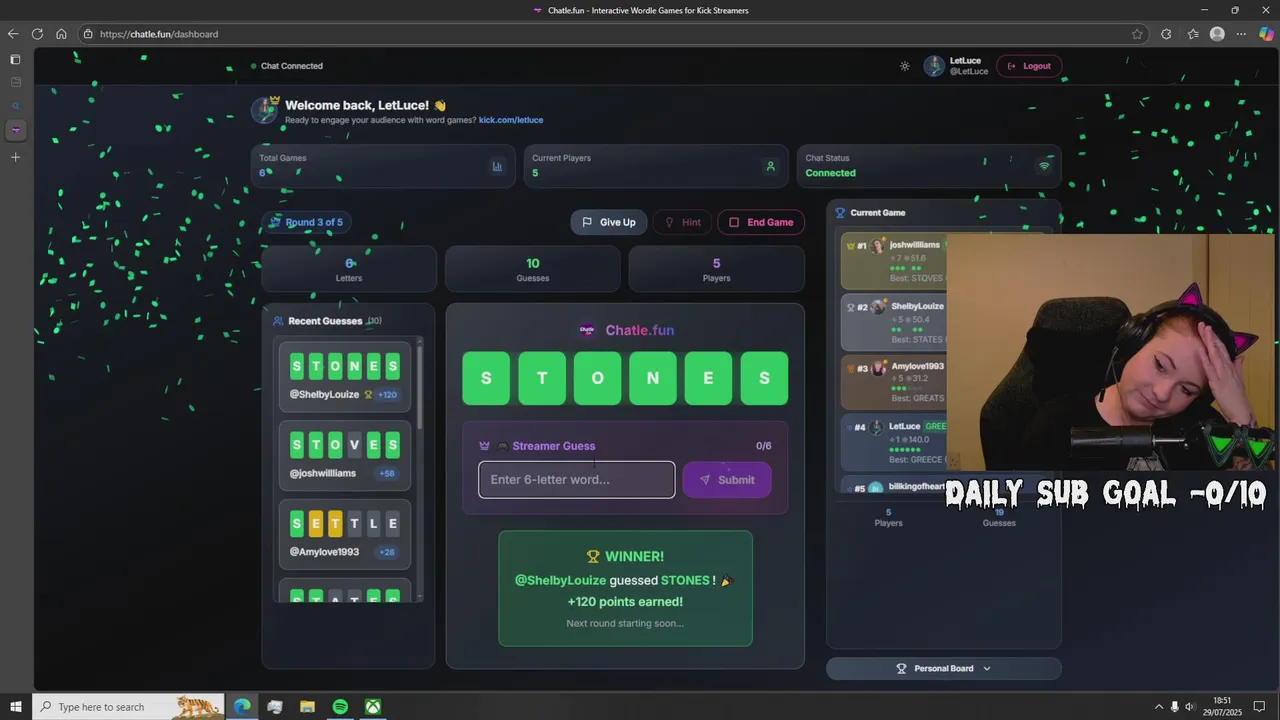
Task: Open Microsoft Edge from the taskbar
Action: (x=242, y=707)
